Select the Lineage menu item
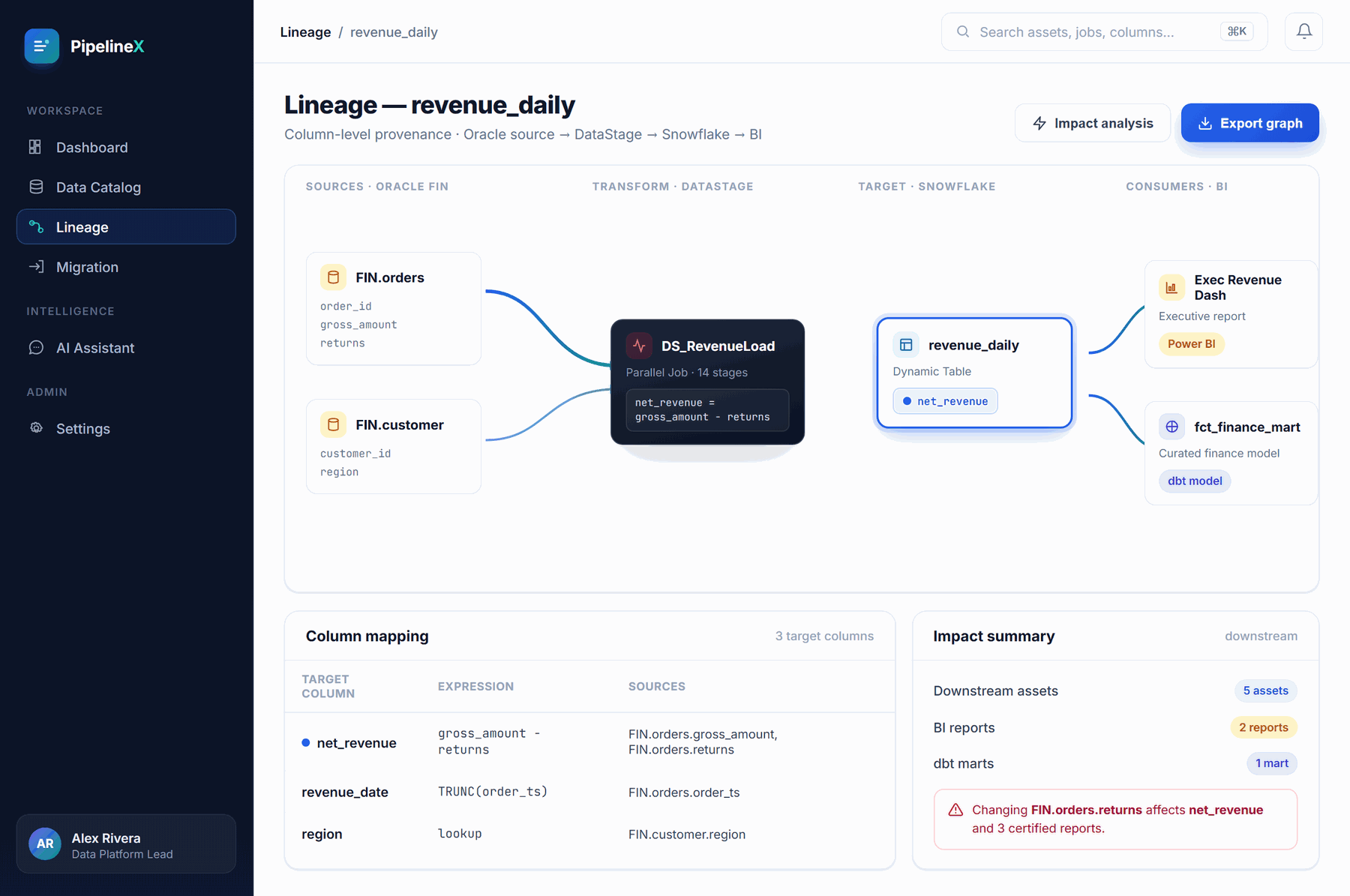The height and width of the screenshot is (896, 1350). coord(126,226)
